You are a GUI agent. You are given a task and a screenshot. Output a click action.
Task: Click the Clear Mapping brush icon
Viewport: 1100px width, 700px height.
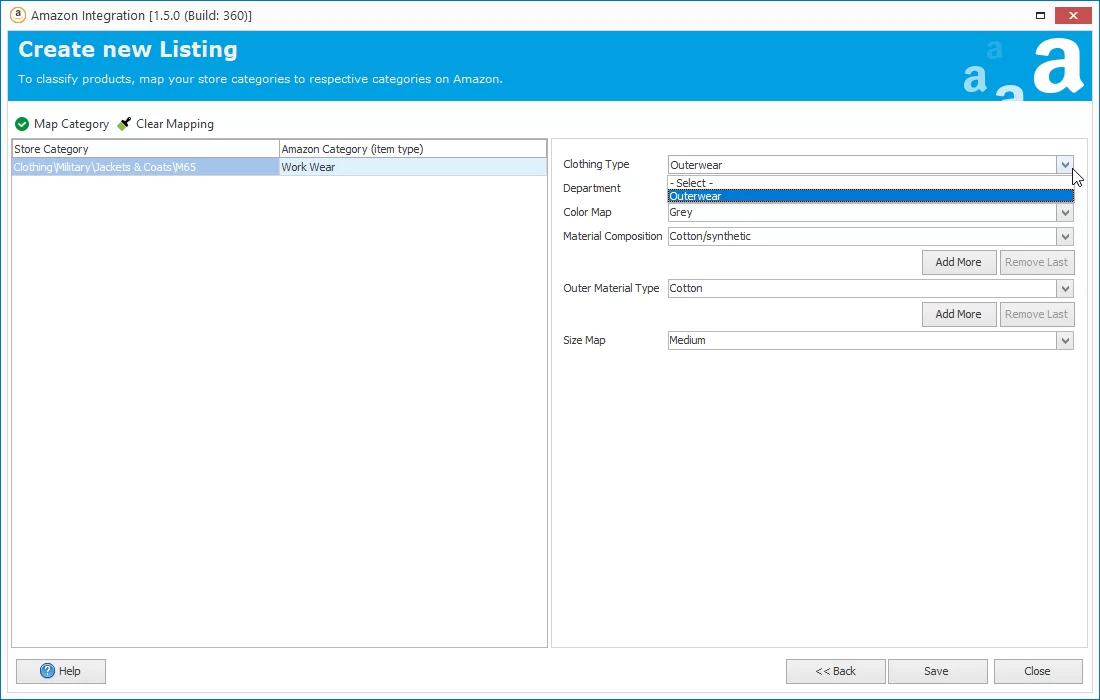click(124, 124)
